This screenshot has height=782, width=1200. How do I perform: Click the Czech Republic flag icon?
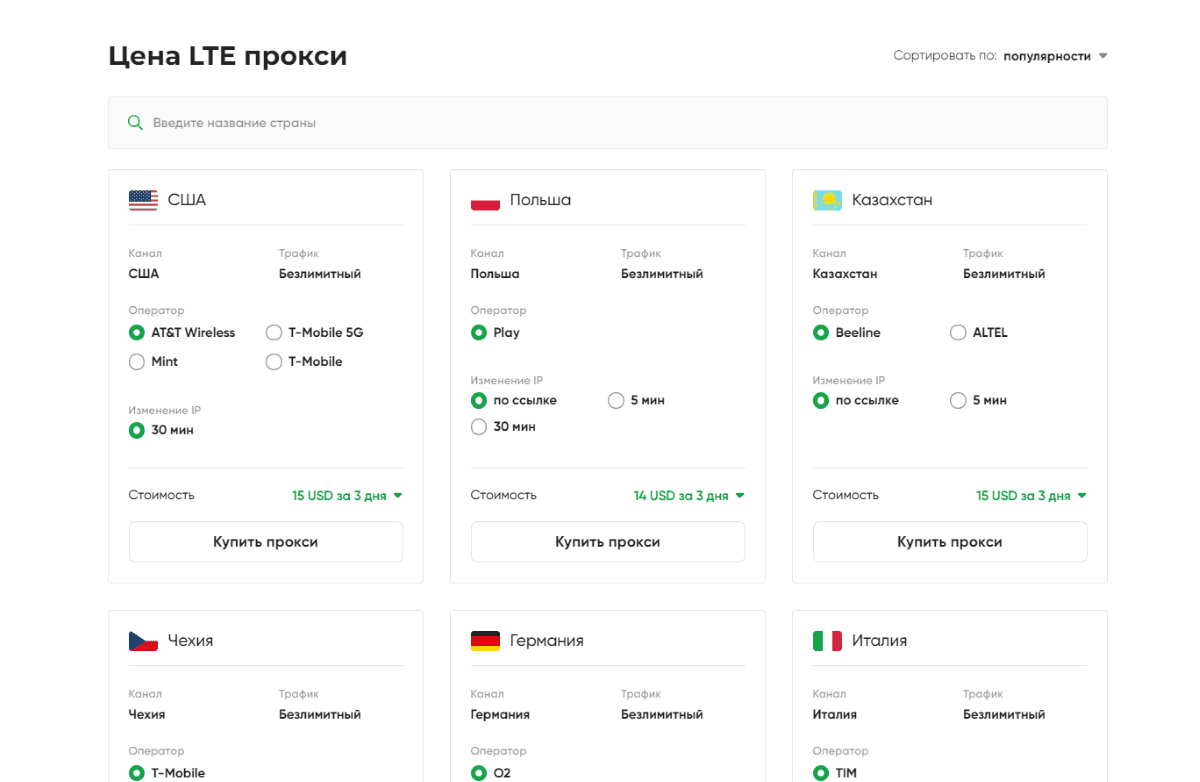[143, 641]
